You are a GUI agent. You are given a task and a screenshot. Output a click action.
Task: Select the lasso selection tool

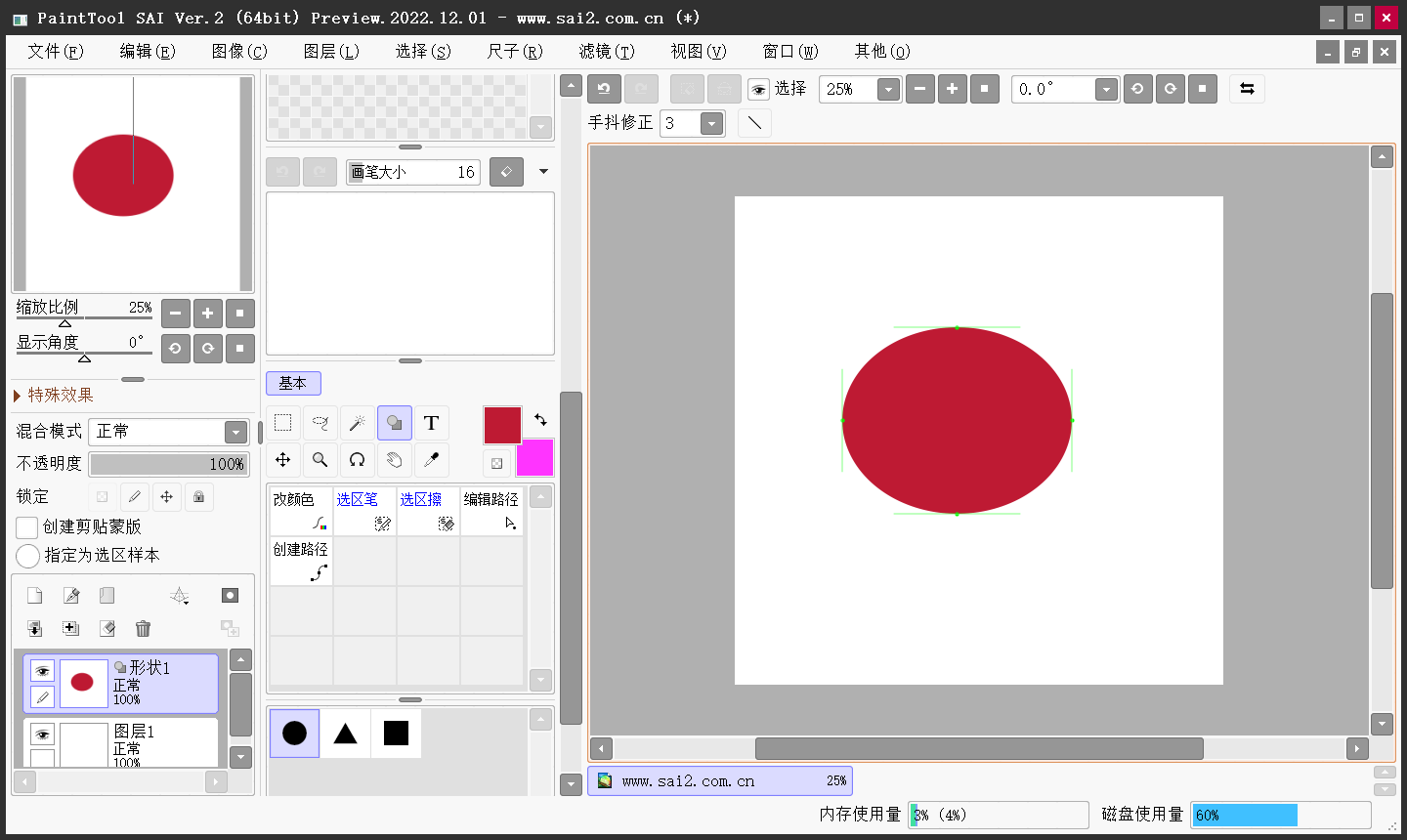pyautogui.click(x=320, y=423)
